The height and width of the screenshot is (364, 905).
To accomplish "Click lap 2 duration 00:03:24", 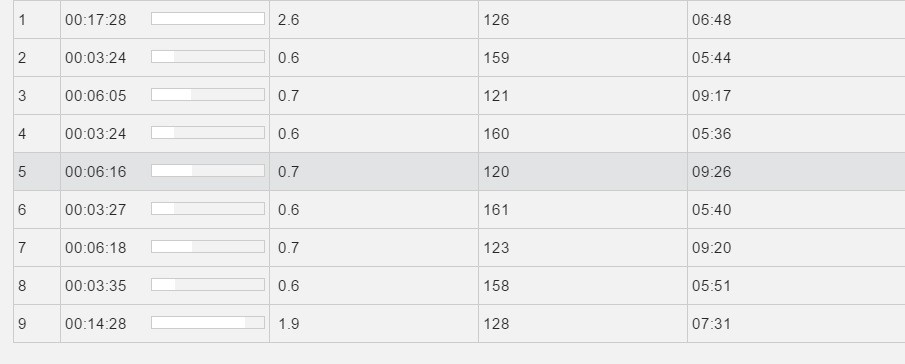I will 96,58.
